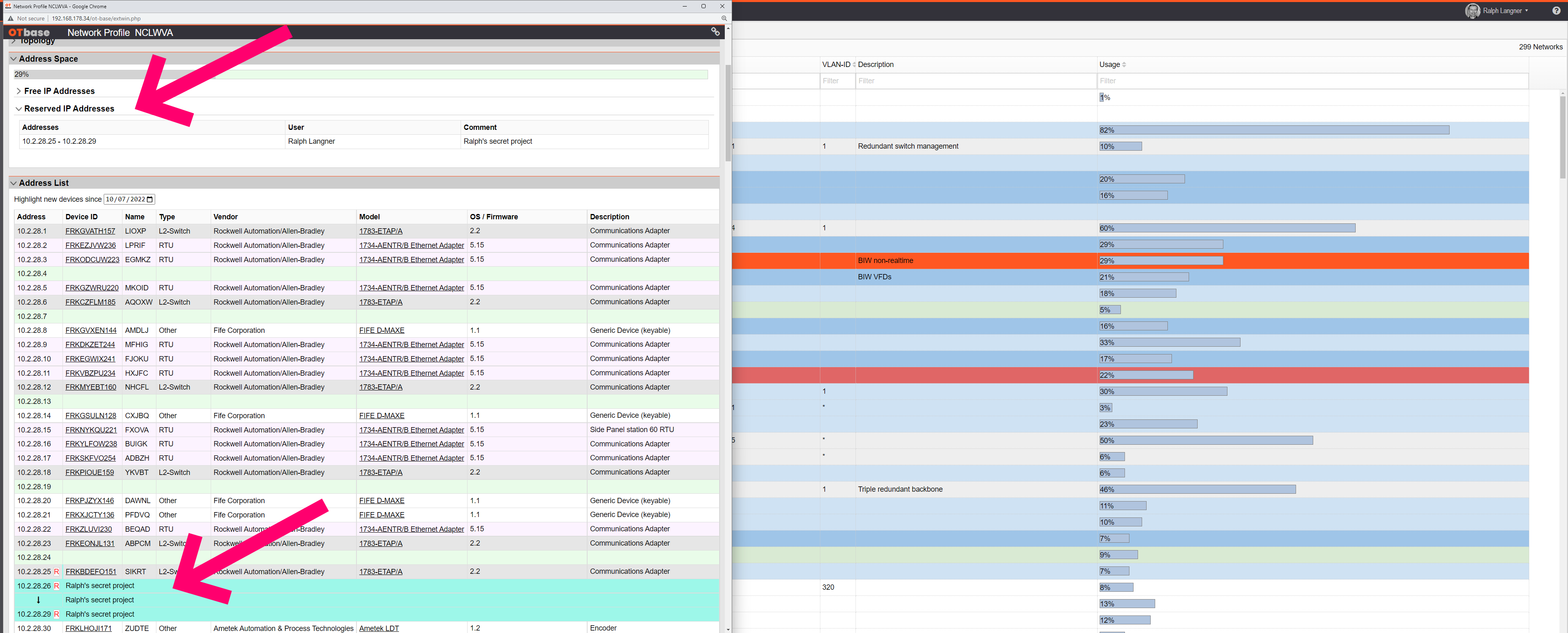This screenshot has width=1568, height=633.
Task: Click the 299 Networks count label
Action: 1540,47
